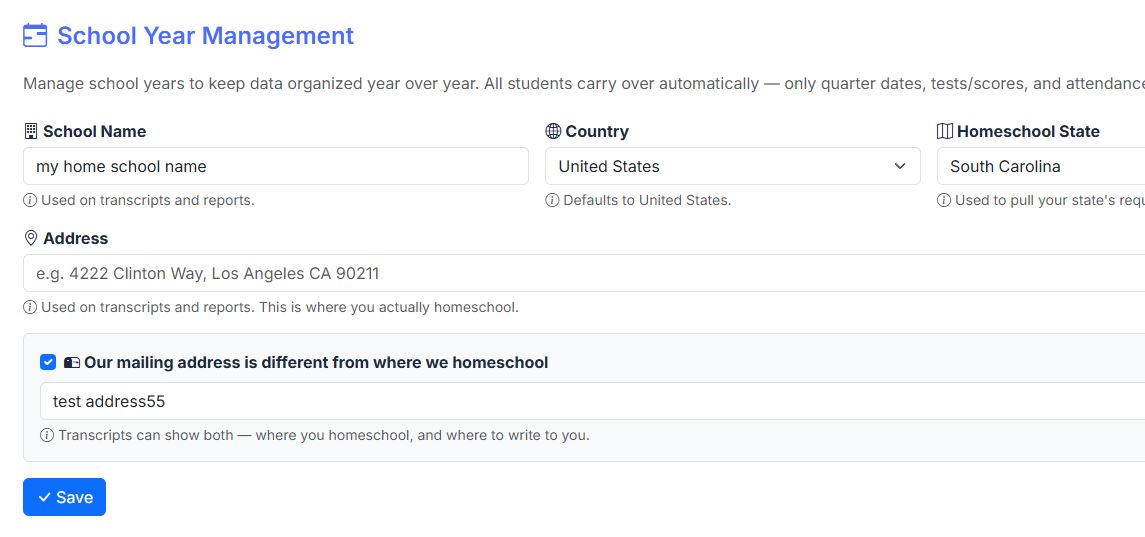Click the mailbox icon in mailing address section

tap(72, 362)
